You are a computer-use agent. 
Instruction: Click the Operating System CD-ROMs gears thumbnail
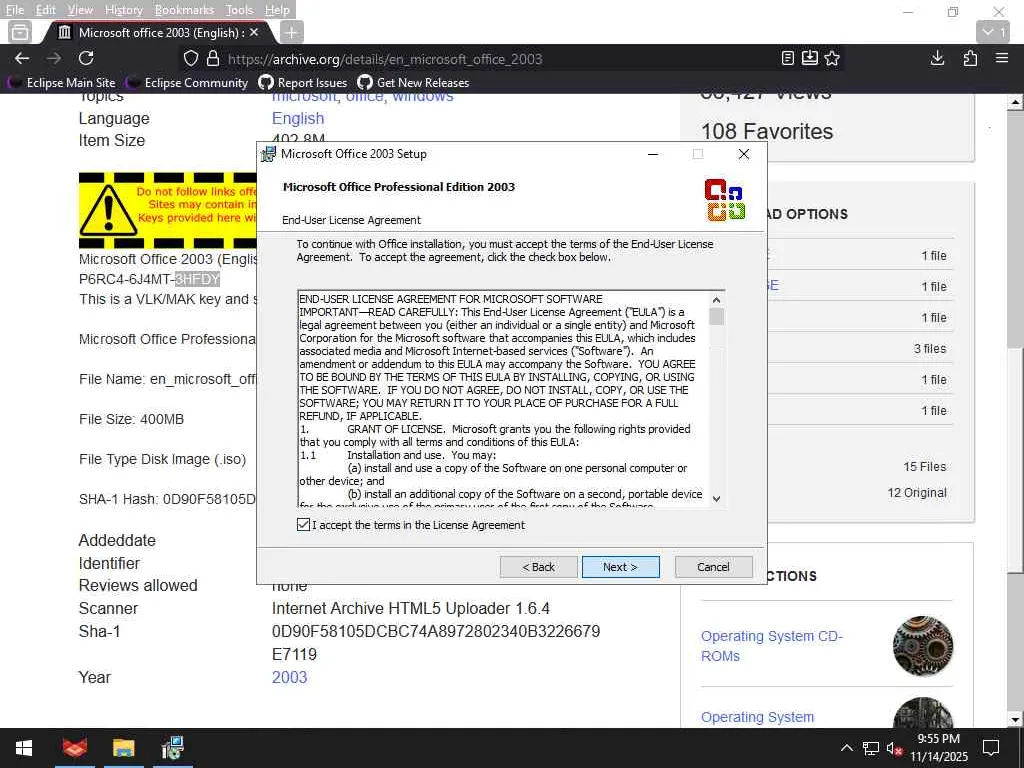tap(923, 646)
